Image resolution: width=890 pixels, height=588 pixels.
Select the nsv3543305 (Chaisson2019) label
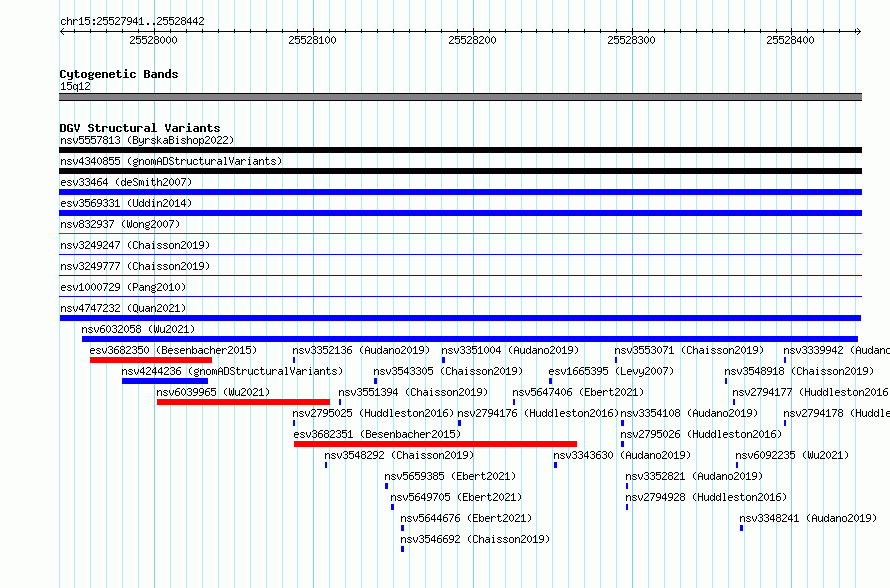[448, 371]
